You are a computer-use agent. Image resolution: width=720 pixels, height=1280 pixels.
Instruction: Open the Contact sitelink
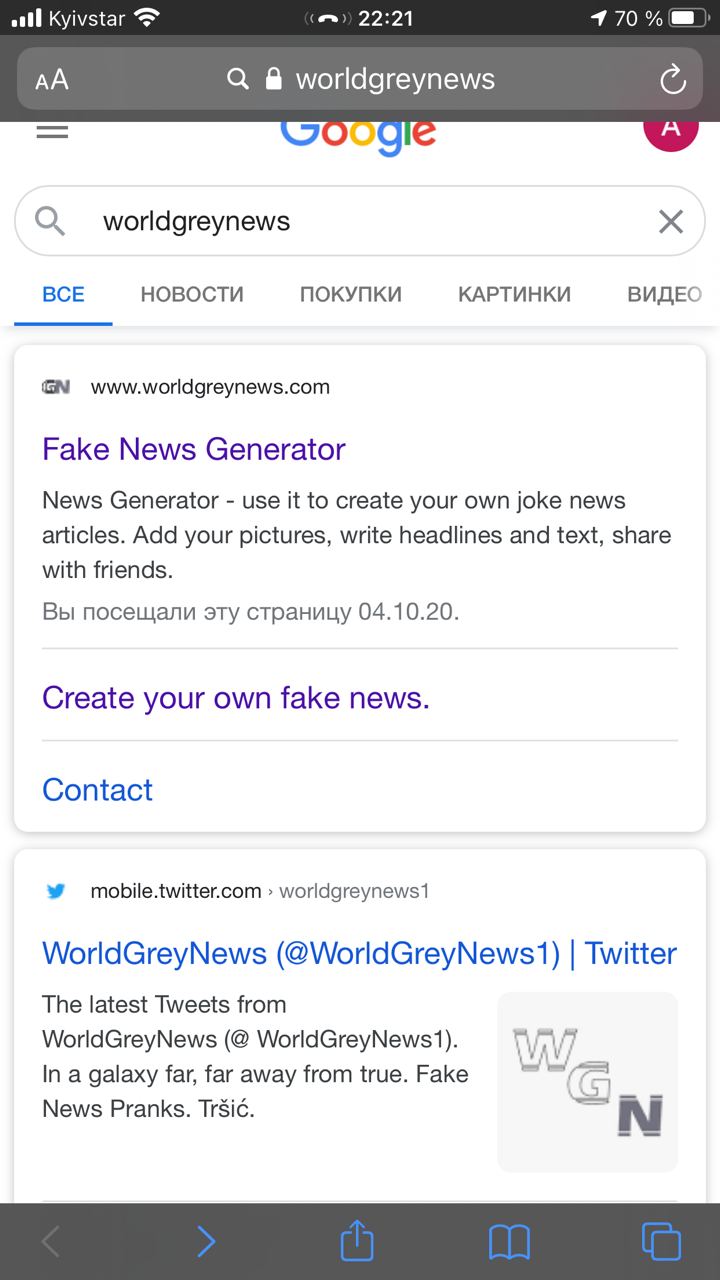(x=98, y=789)
